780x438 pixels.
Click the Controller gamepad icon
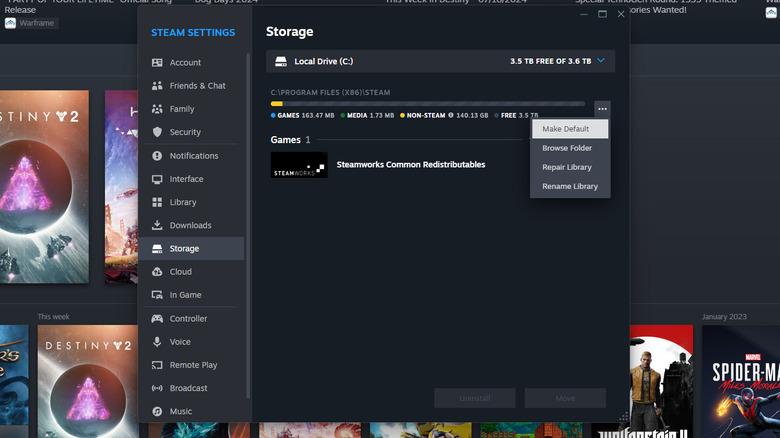157,319
